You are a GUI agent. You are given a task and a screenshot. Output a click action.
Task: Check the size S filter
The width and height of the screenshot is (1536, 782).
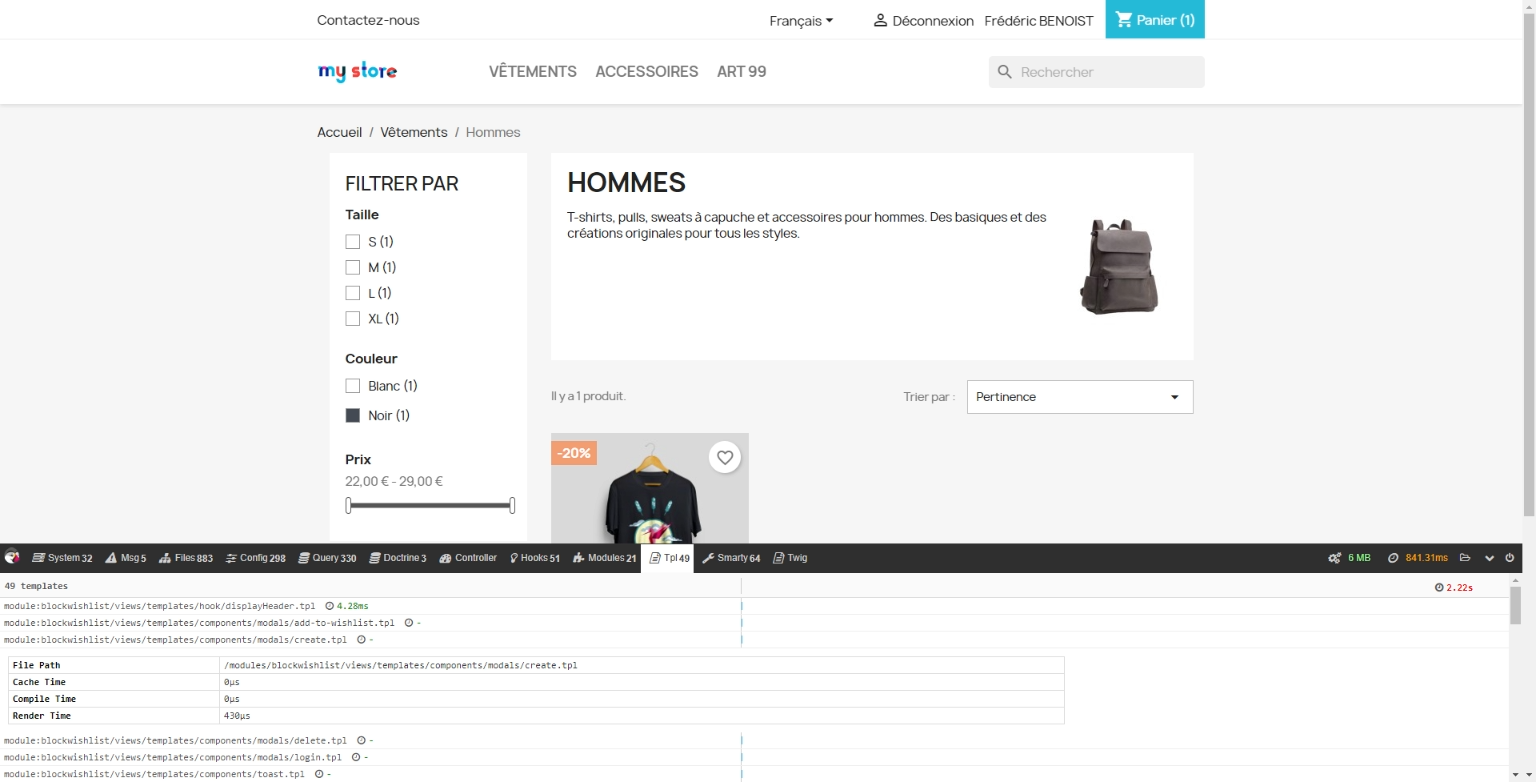click(x=352, y=242)
